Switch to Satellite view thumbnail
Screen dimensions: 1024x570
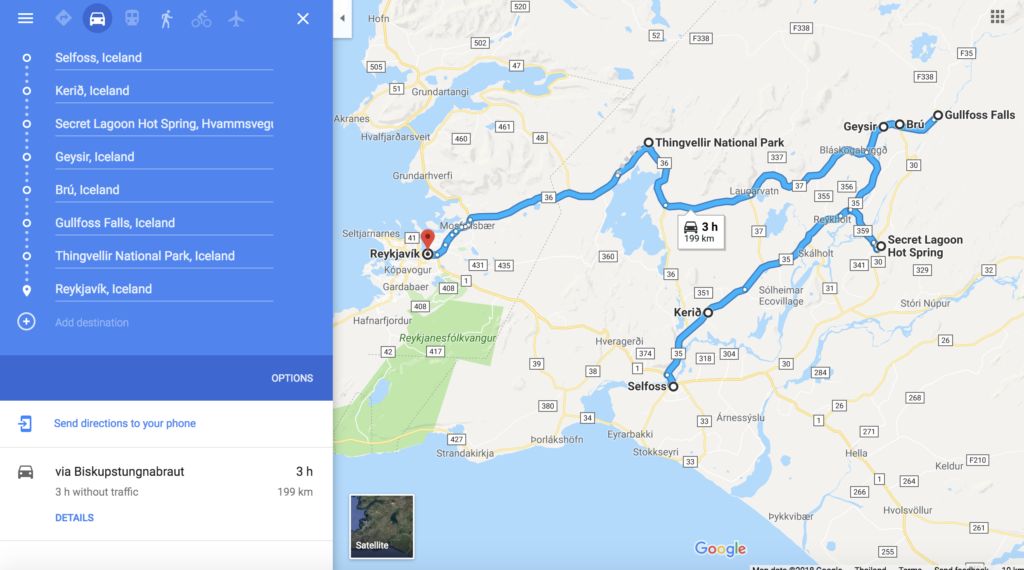[x=381, y=526]
